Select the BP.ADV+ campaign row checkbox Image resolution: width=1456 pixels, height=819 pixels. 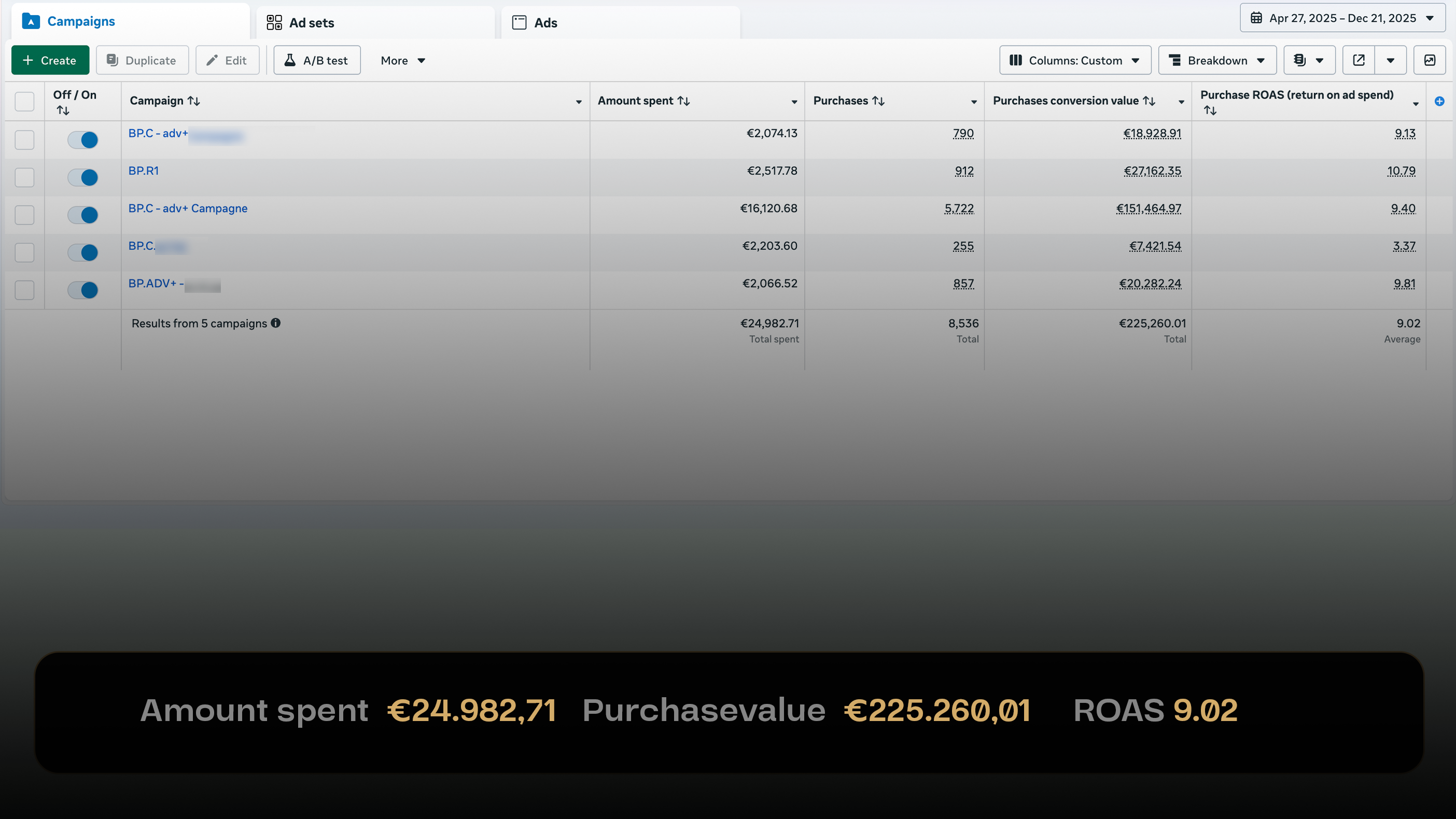click(x=24, y=290)
